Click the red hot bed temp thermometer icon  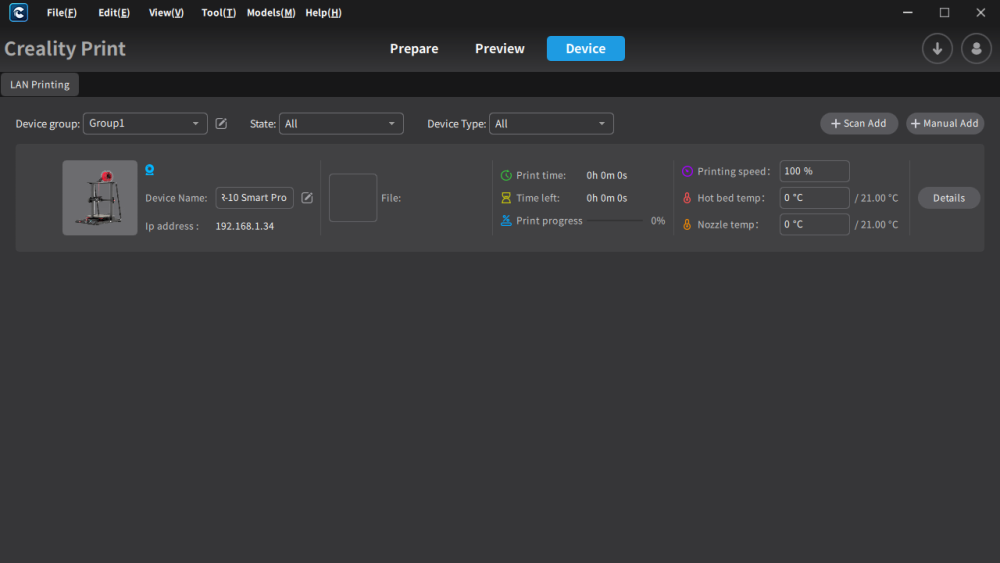(687, 198)
